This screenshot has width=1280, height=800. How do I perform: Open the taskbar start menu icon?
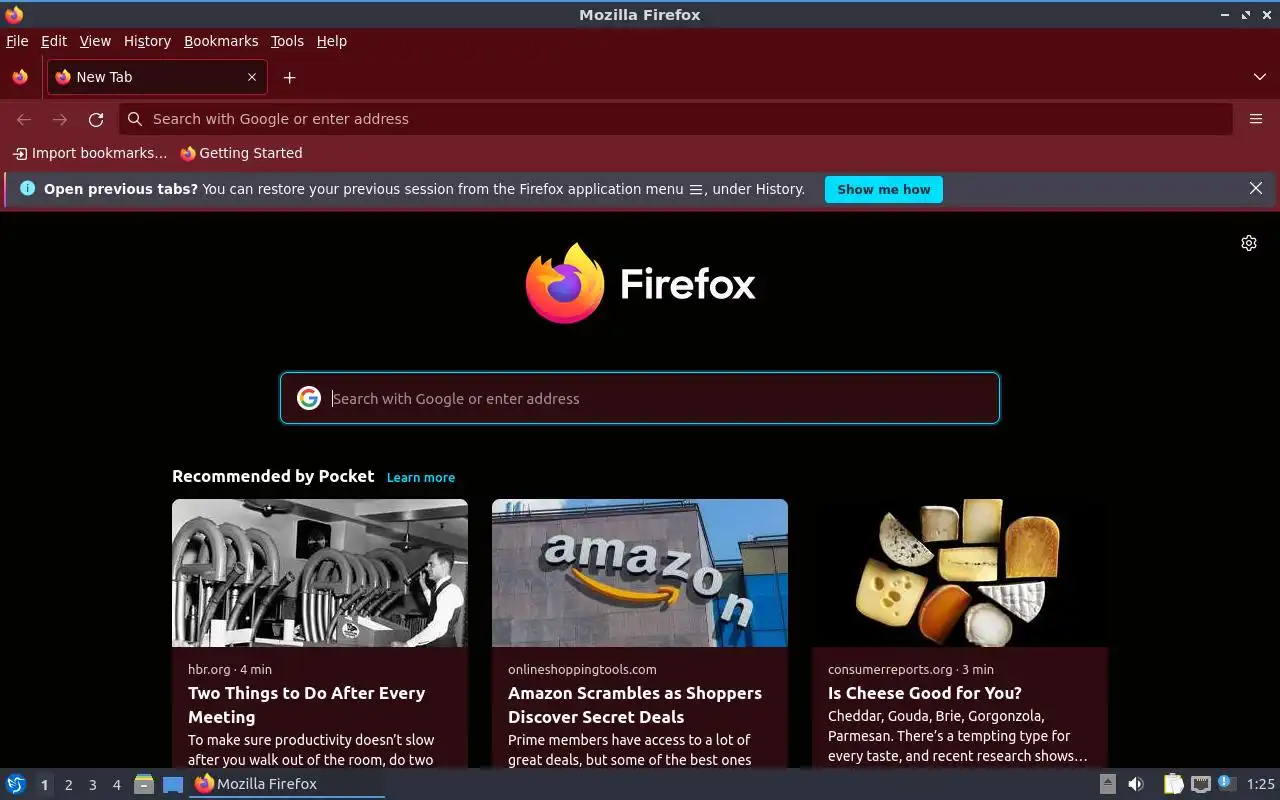[16, 784]
